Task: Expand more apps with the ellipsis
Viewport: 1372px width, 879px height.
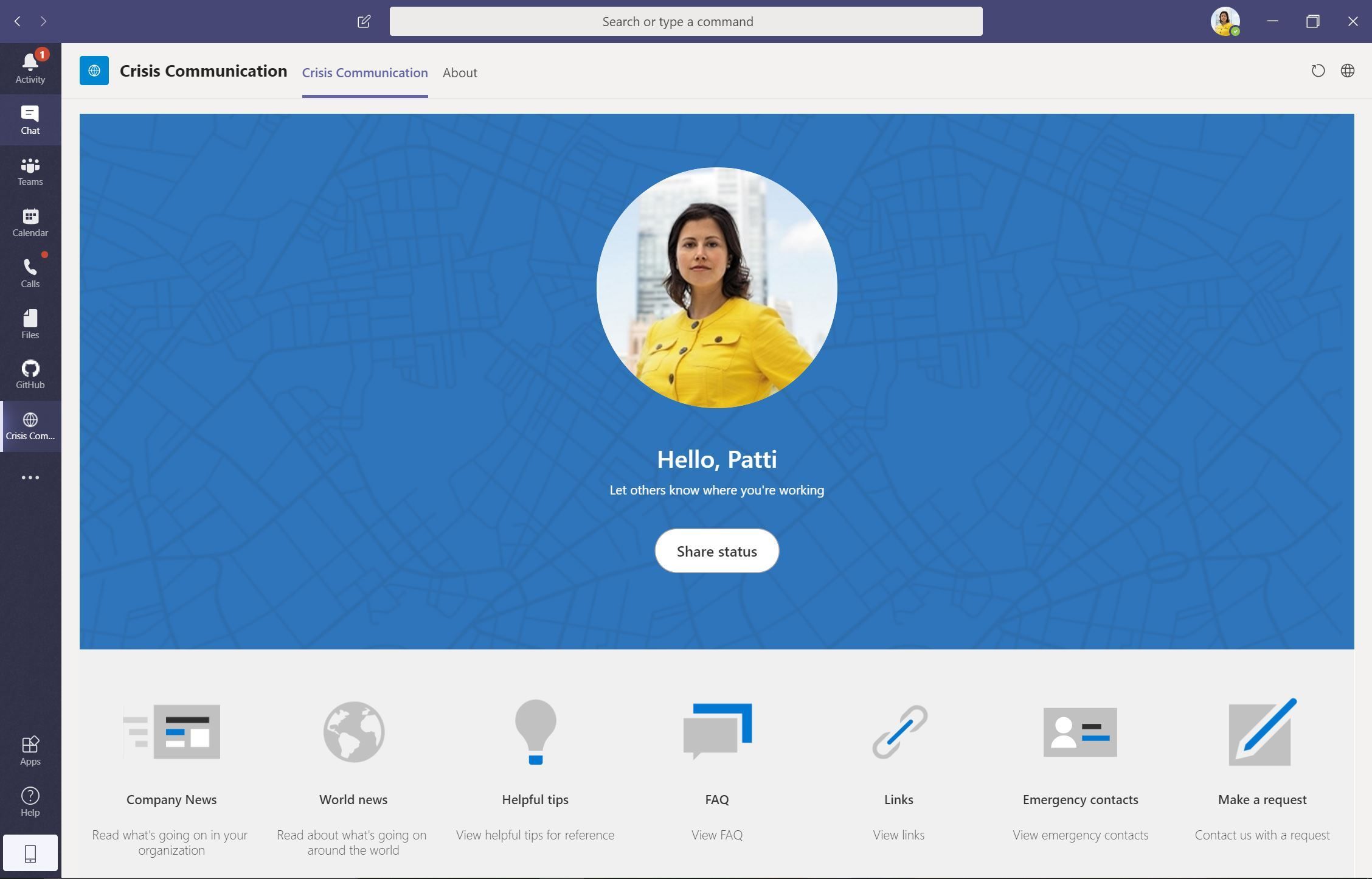Action: [x=30, y=477]
